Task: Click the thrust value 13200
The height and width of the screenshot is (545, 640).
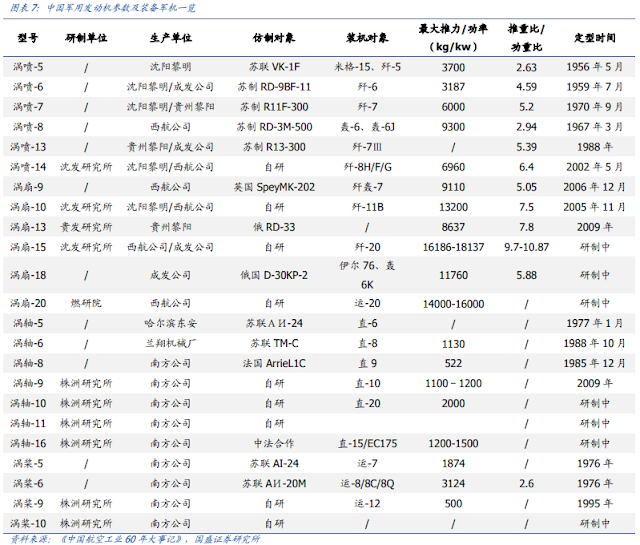Action: click(453, 207)
